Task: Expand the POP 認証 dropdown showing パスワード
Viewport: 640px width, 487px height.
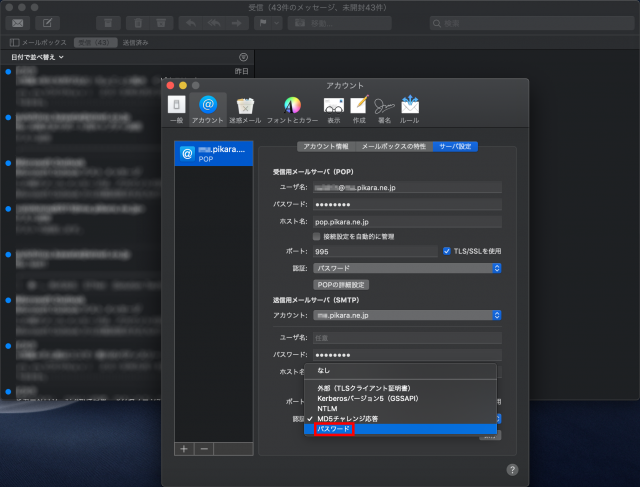Action: [x=407, y=268]
